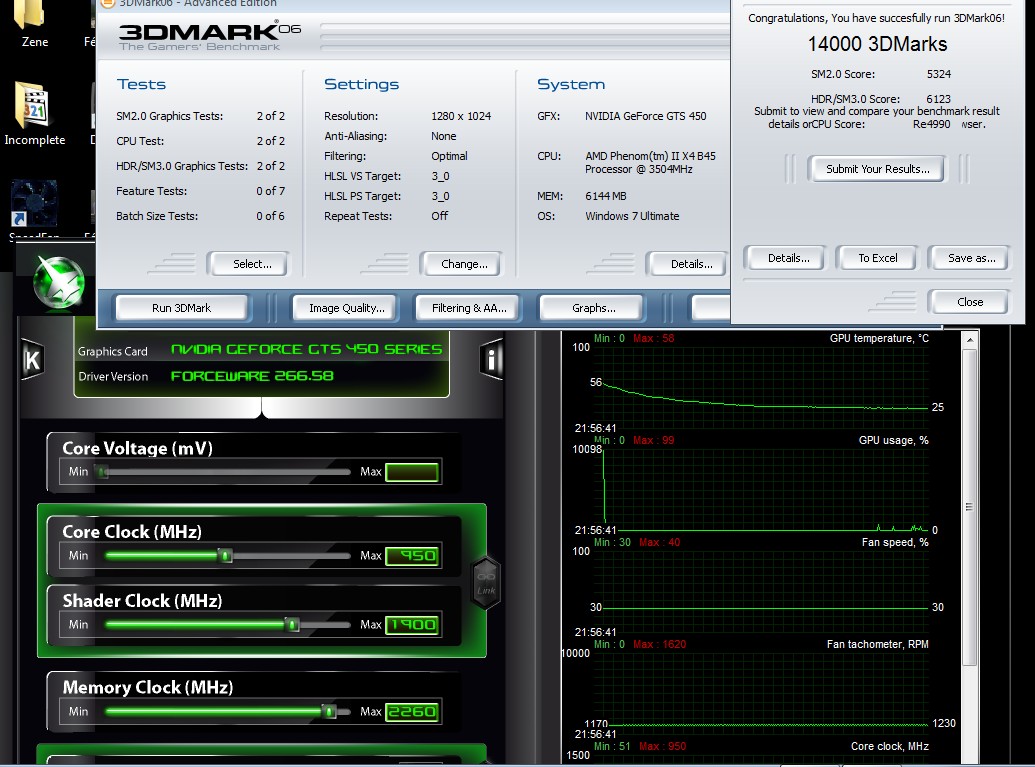Export results with To Excel
The width and height of the screenshot is (1035, 767).
tap(877, 258)
